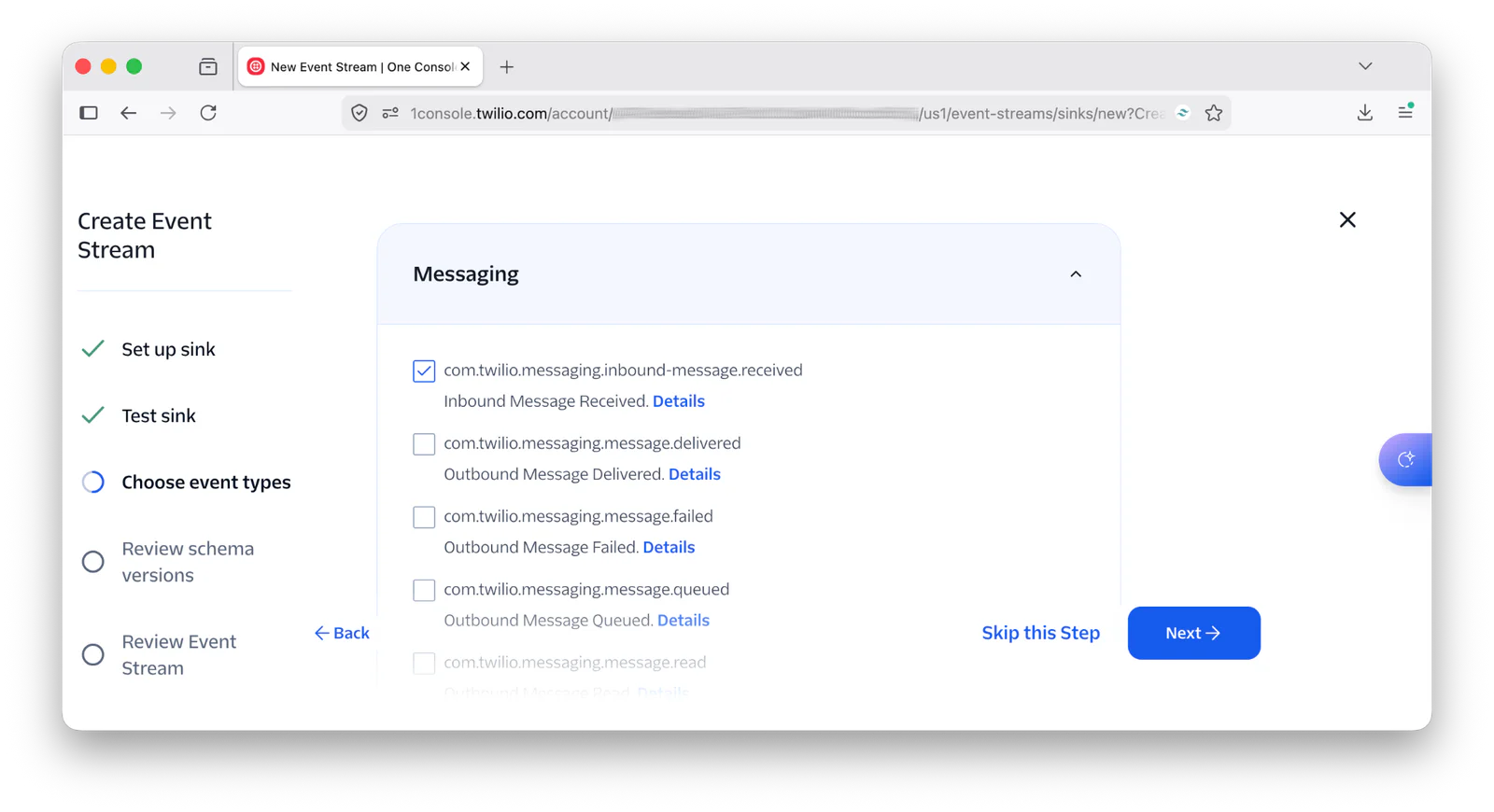Check the message.queued event checkbox
Viewport: 1494px width, 812px height.
(424, 590)
